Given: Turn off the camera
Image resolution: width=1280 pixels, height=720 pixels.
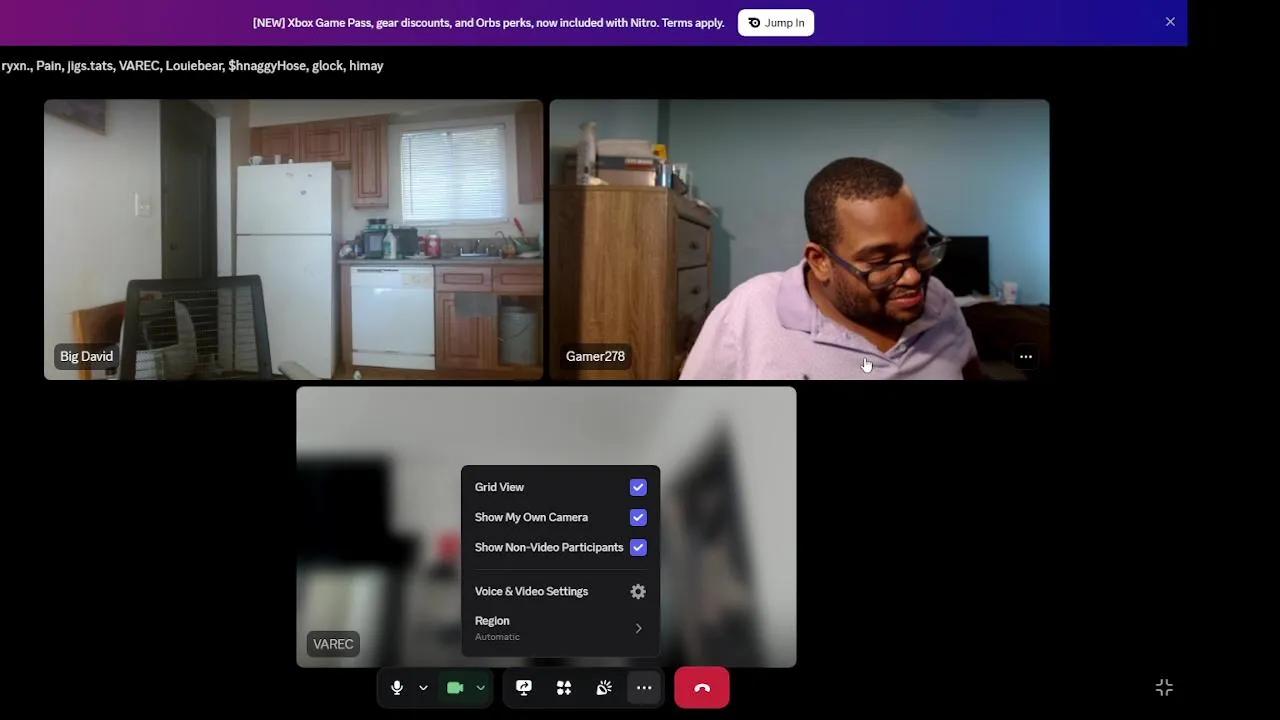Looking at the screenshot, I should pyautogui.click(x=455, y=688).
